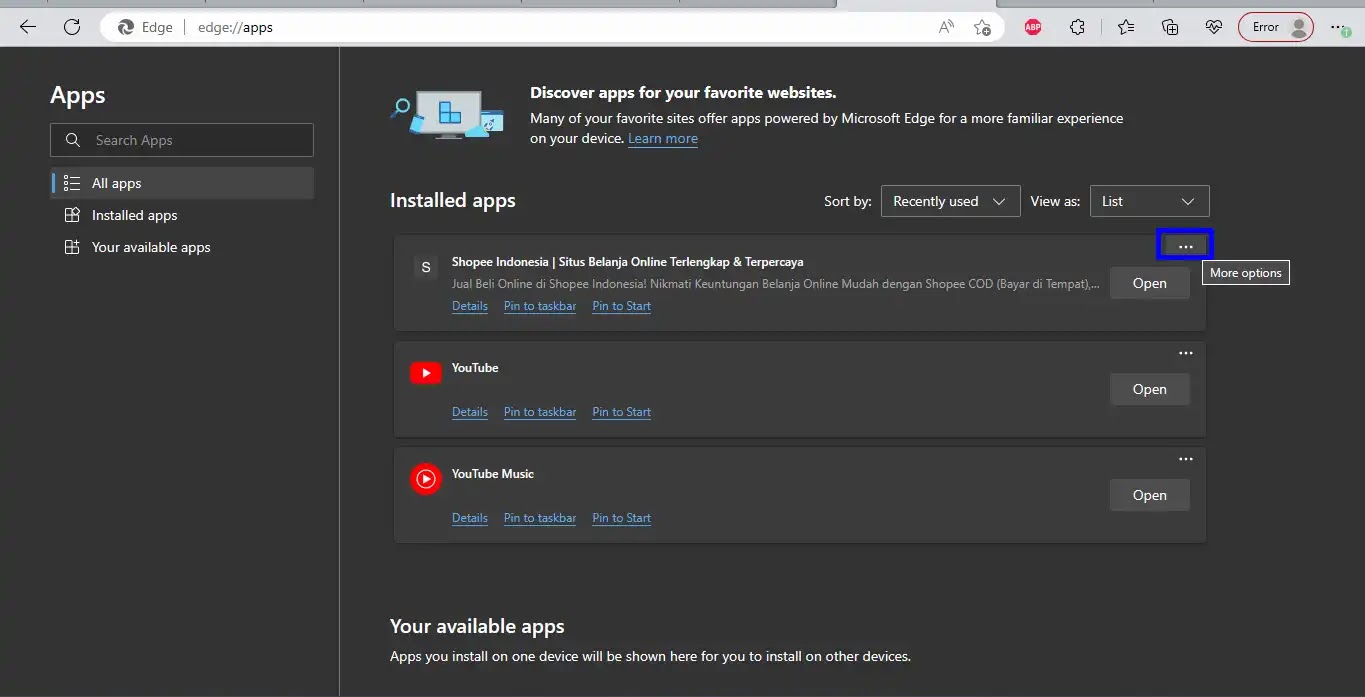Screen dimensions: 1365x697
Task: Click the Shopee S app icon
Action: coord(426,267)
